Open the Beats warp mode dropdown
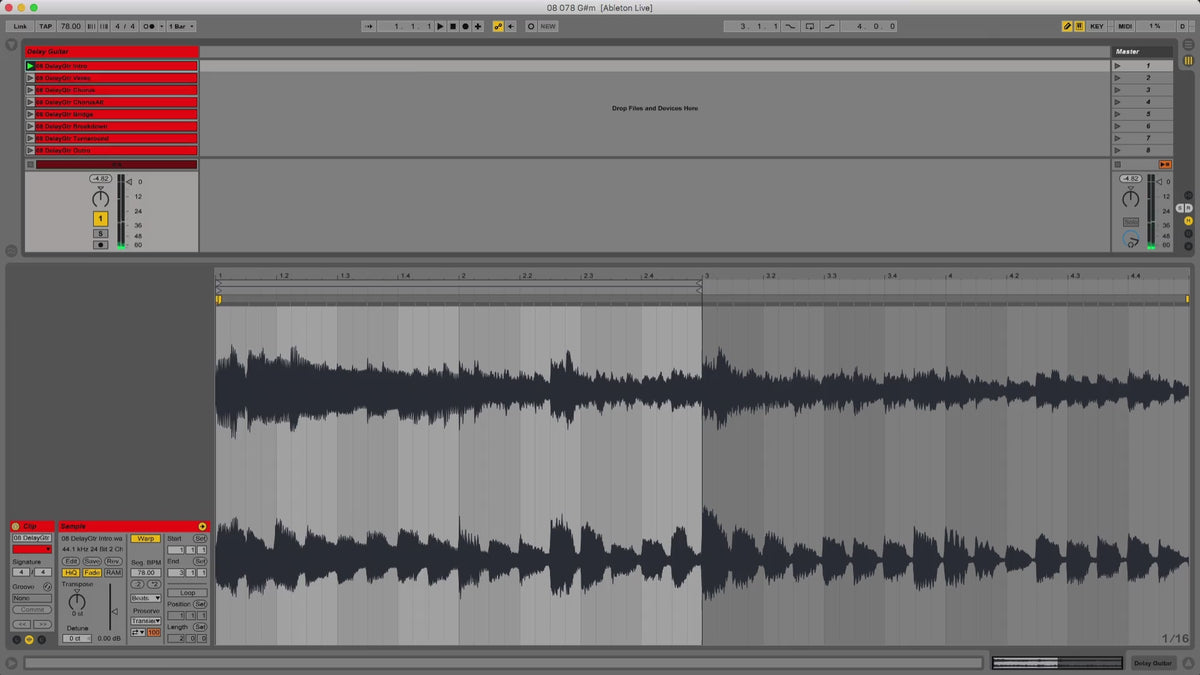 145,598
